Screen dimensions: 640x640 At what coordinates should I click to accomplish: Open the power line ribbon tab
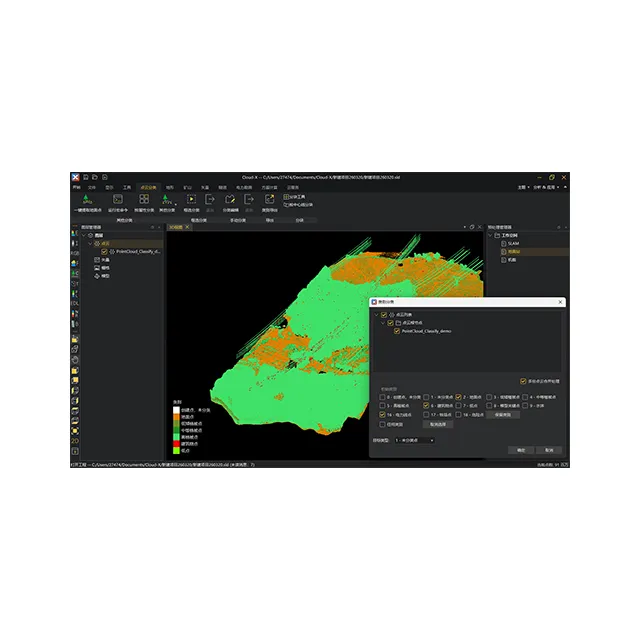coord(244,187)
